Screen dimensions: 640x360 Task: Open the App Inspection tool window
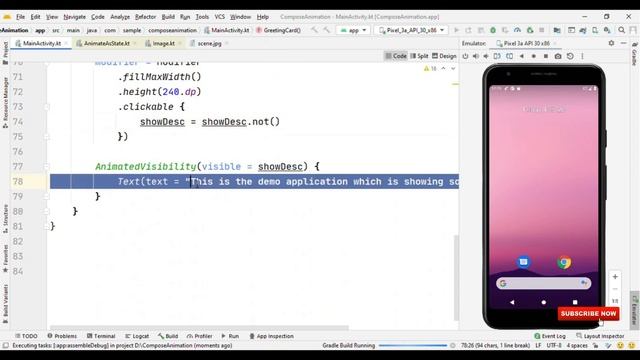[271, 336]
